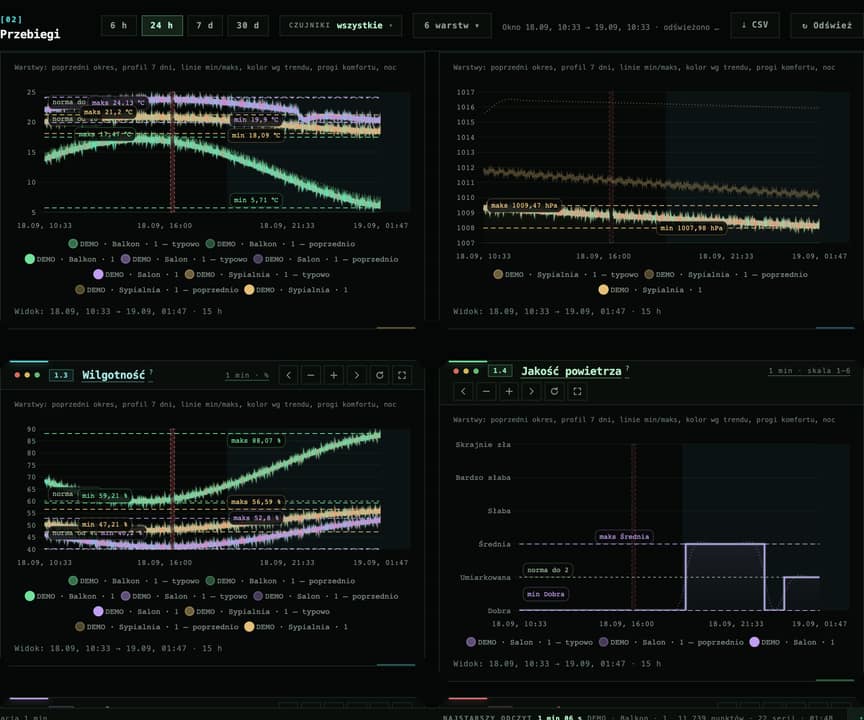Hide 'Sypialnia · 1 — typowo' in the pressure legend

point(566,274)
